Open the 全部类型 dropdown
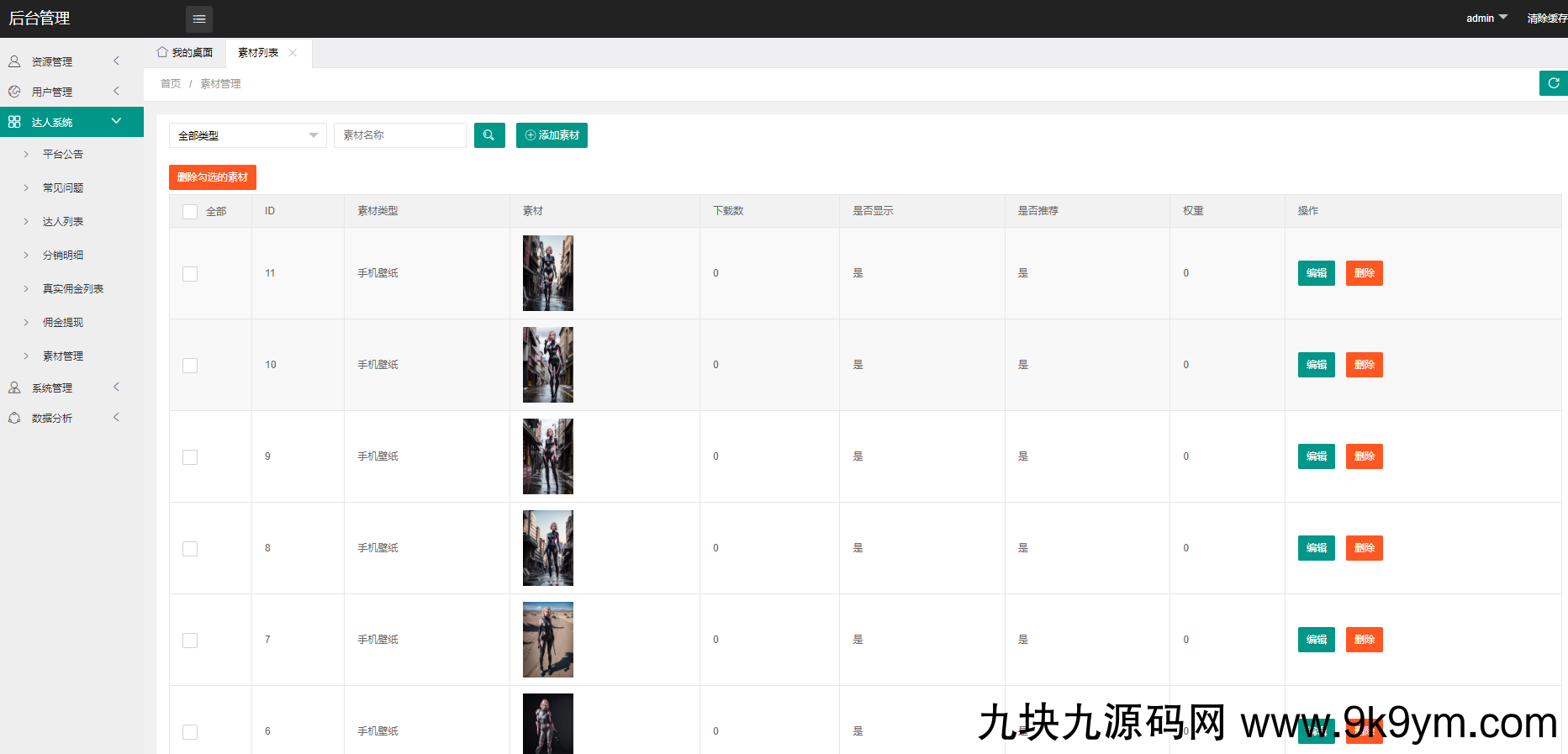Viewport: 1568px width, 754px height. (x=247, y=135)
